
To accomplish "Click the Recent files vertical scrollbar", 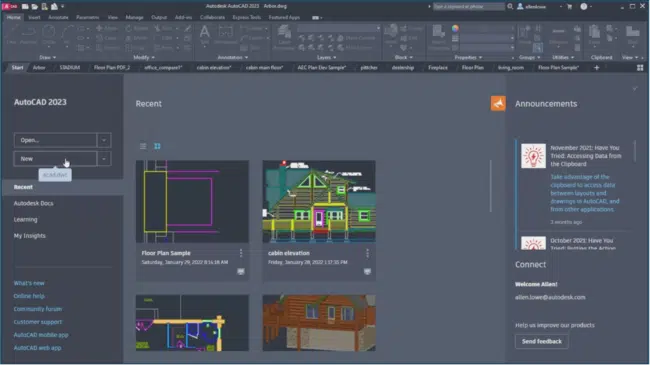I will click(491, 186).
